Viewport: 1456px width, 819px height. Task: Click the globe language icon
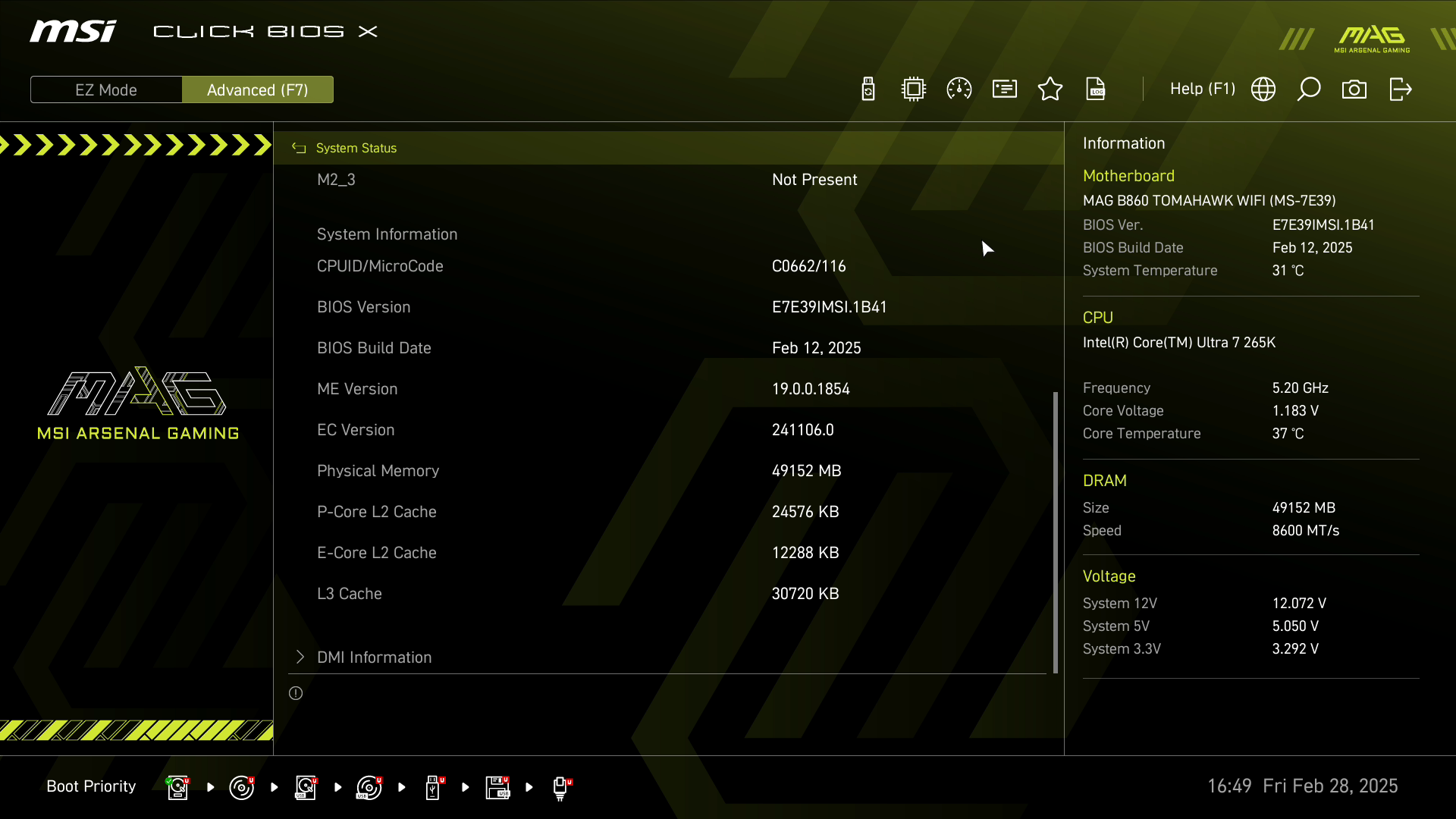(x=1263, y=89)
